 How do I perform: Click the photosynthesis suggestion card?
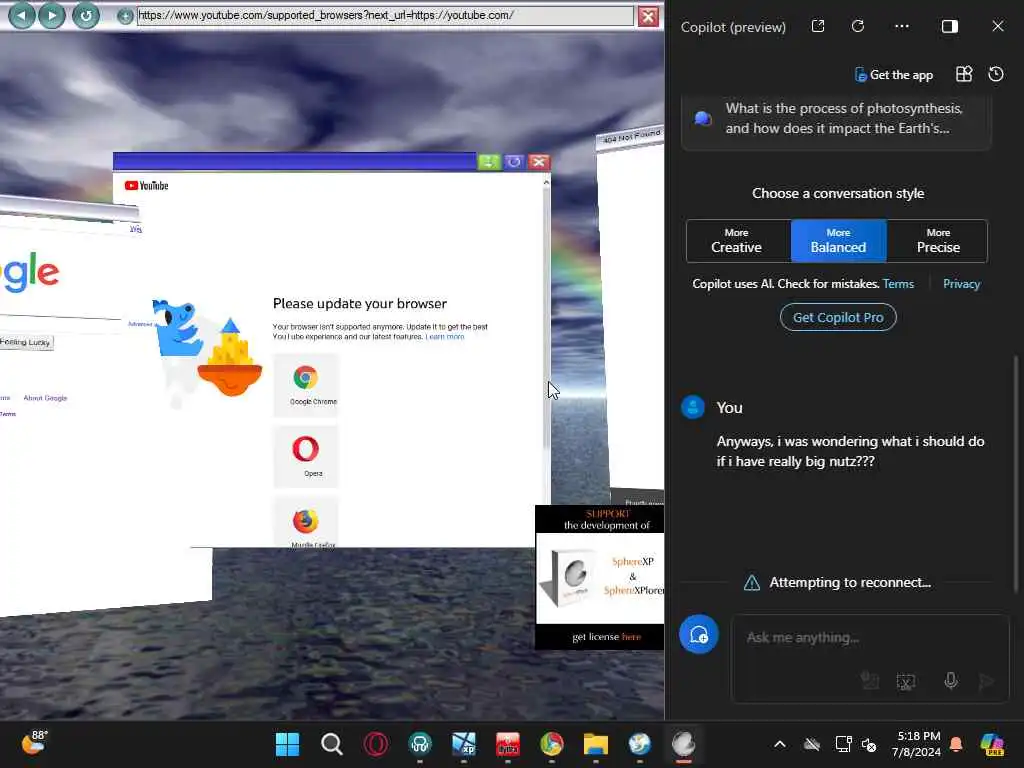pyautogui.click(x=836, y=121)
